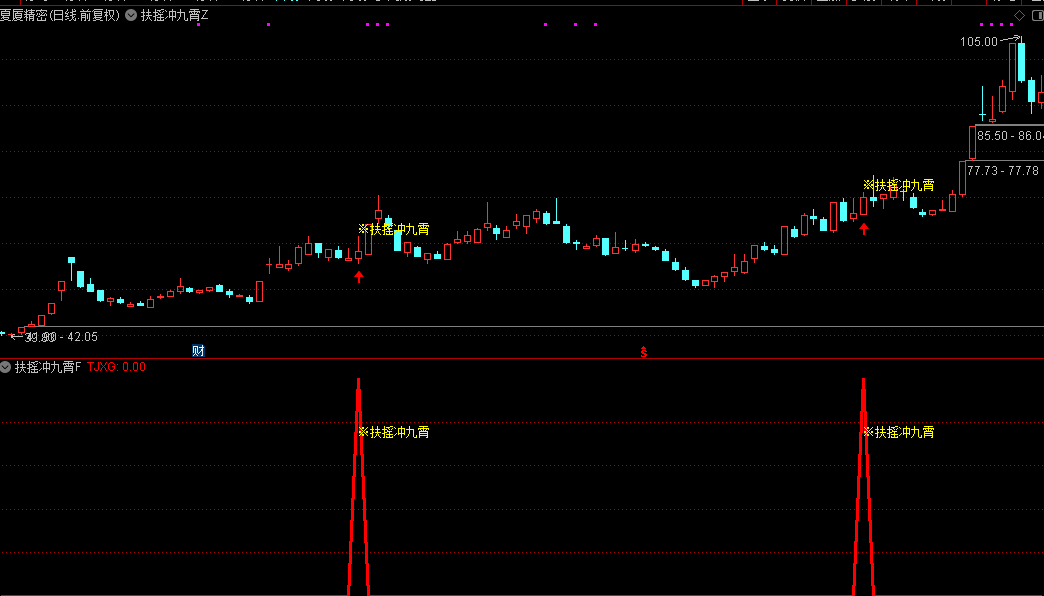This screenshot has height=596, width=1044.
Task: Click the first red buy arrow below the candles
Action: [359, 277]
